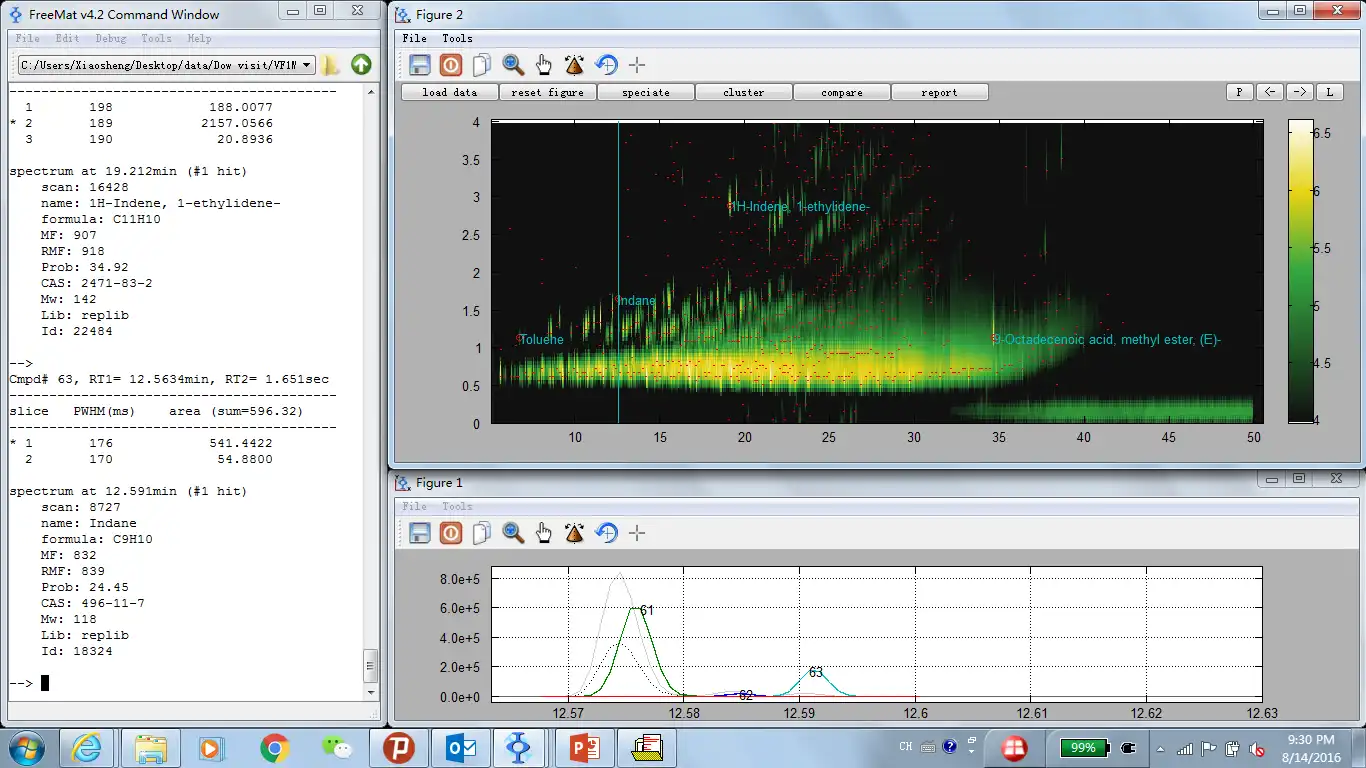Click the command prompt input line
The image size is (1366, 768).
click(185, 683)
